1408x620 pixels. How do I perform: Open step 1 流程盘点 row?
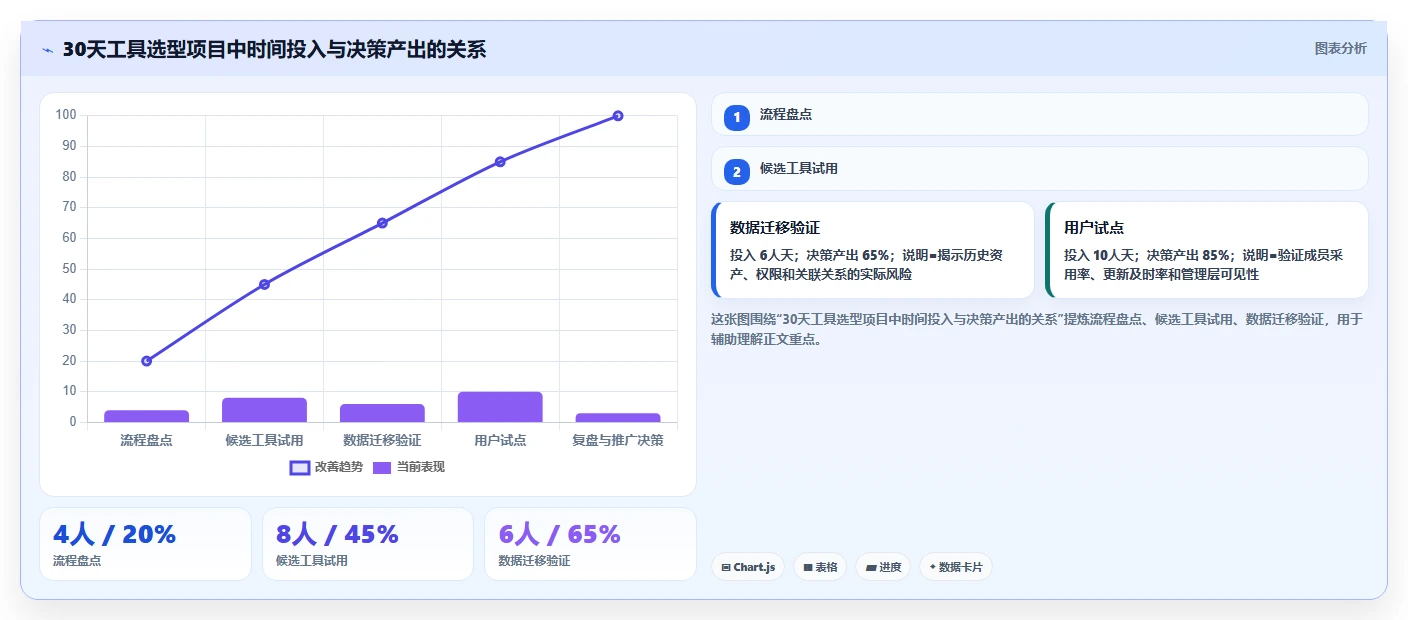tap(1040, 114)
